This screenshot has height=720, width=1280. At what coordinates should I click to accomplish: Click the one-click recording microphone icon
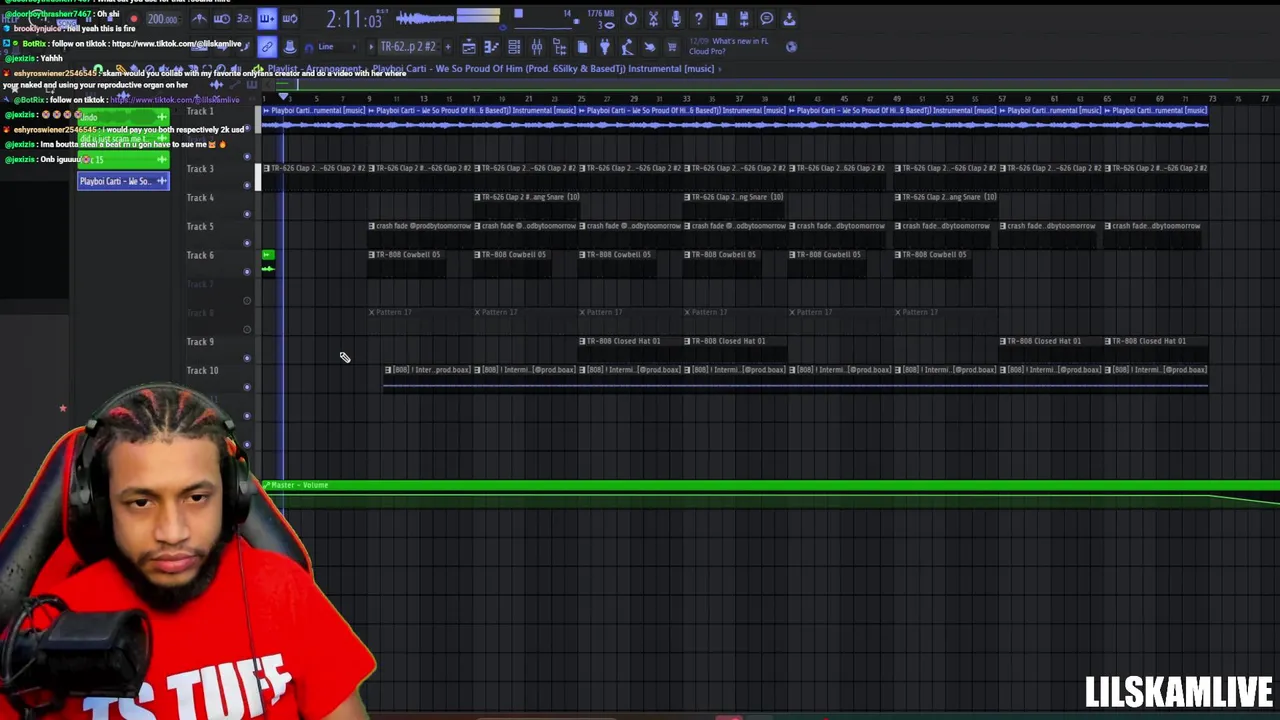click(676, 19)
